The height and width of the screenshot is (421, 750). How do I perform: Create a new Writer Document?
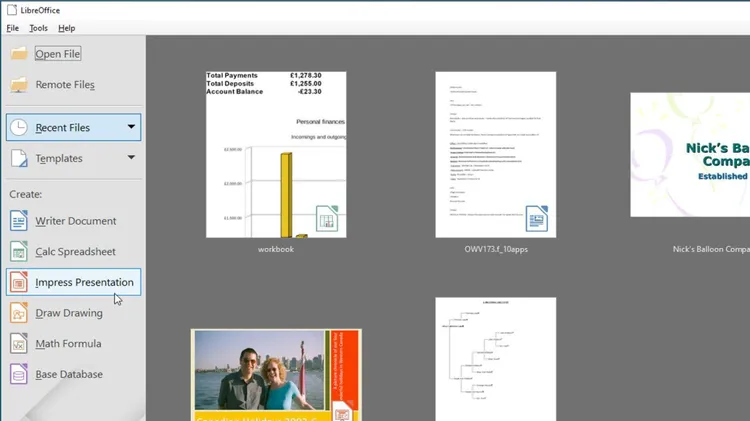pyautogui.click(x=76, y=221)
